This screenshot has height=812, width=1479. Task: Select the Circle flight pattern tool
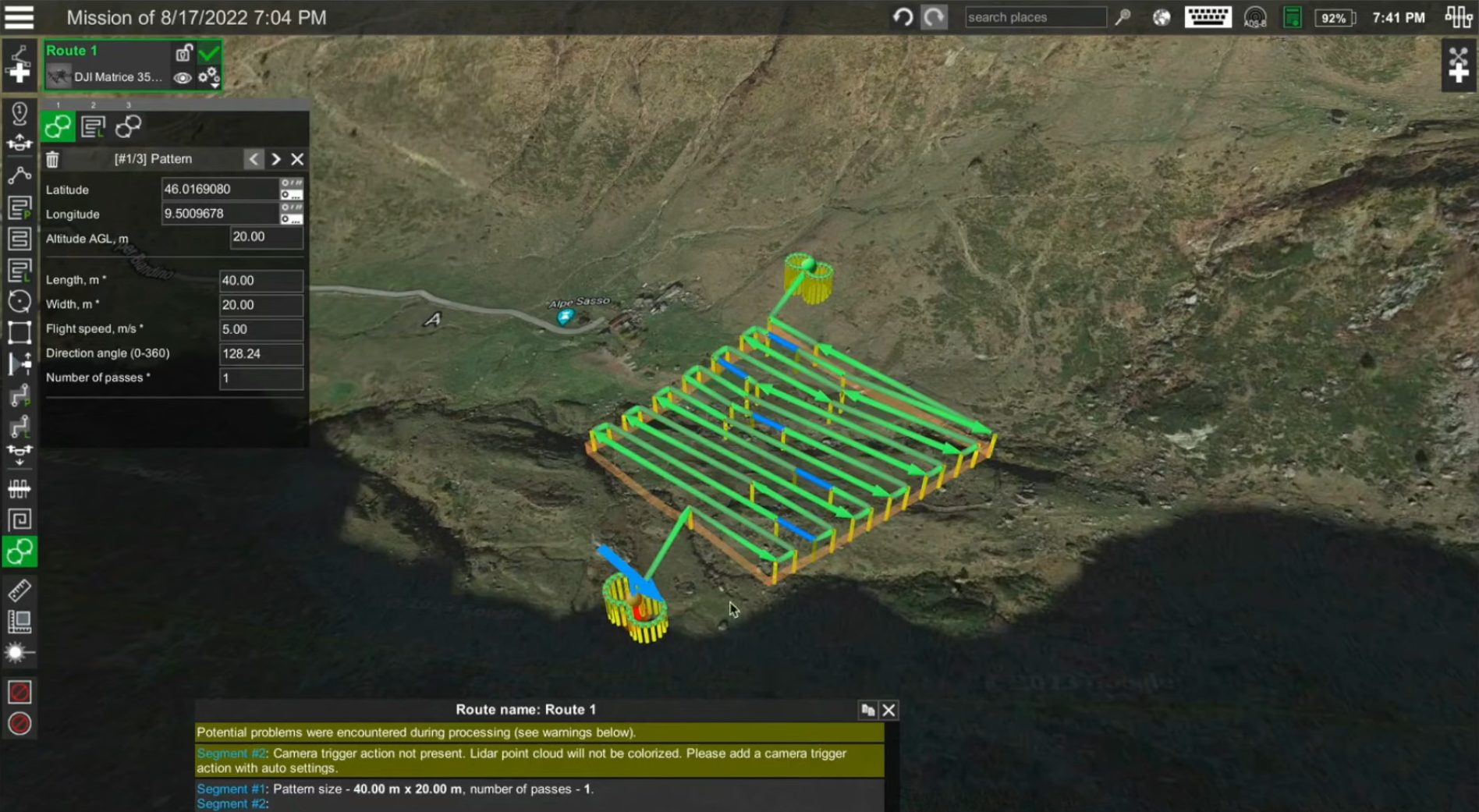(20, 300)
